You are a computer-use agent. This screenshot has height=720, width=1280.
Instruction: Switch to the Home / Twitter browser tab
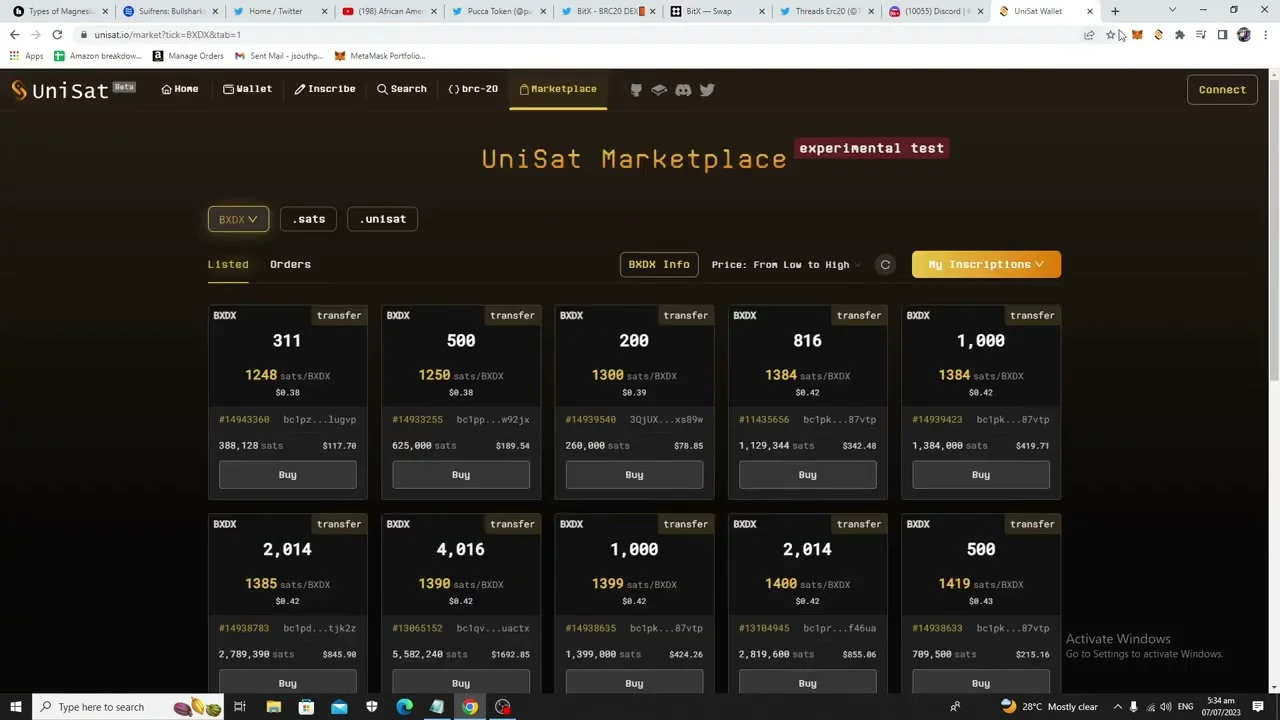pyautogui.click(x=275, y=11)
